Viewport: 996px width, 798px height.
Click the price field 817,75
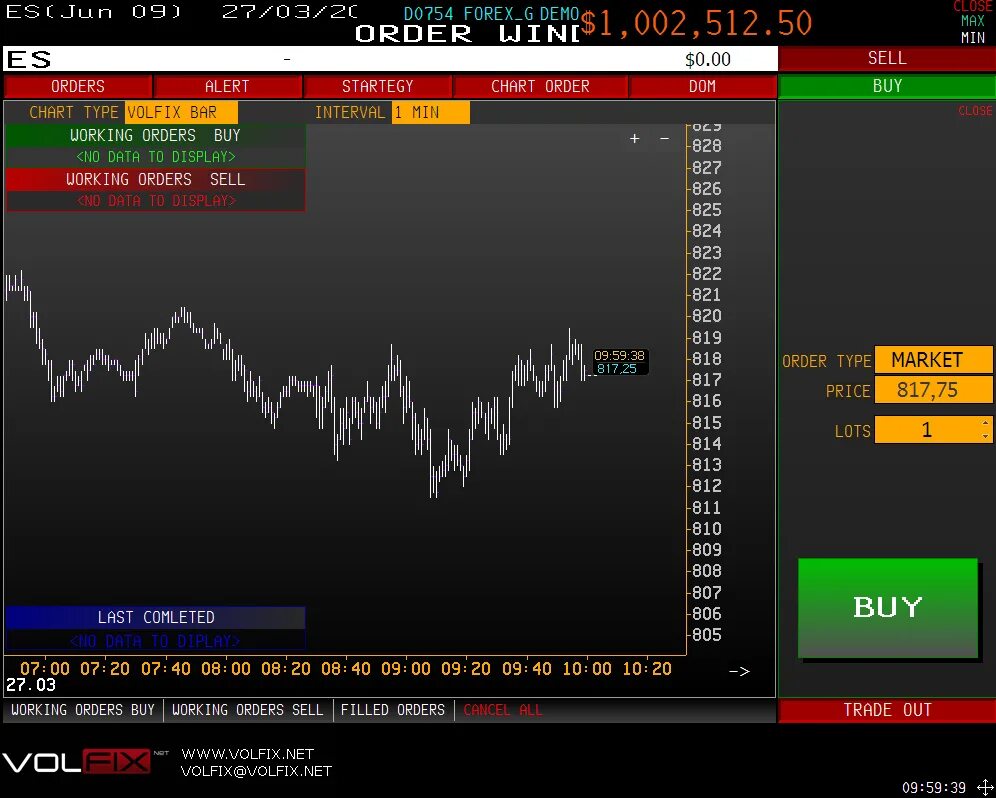tap(933, 389)
